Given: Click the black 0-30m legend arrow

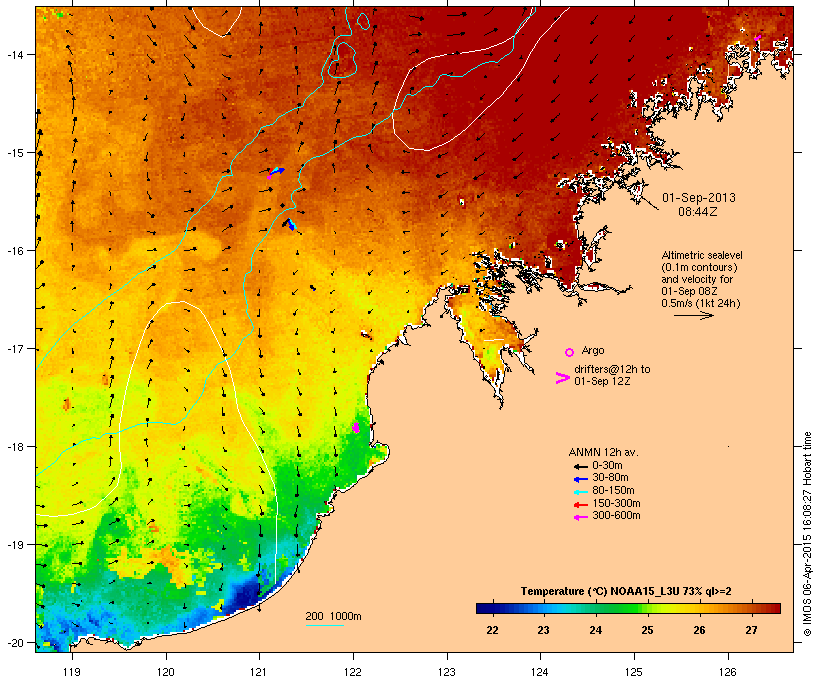Looking at the screenshot, I should click(x=580, y=466).
